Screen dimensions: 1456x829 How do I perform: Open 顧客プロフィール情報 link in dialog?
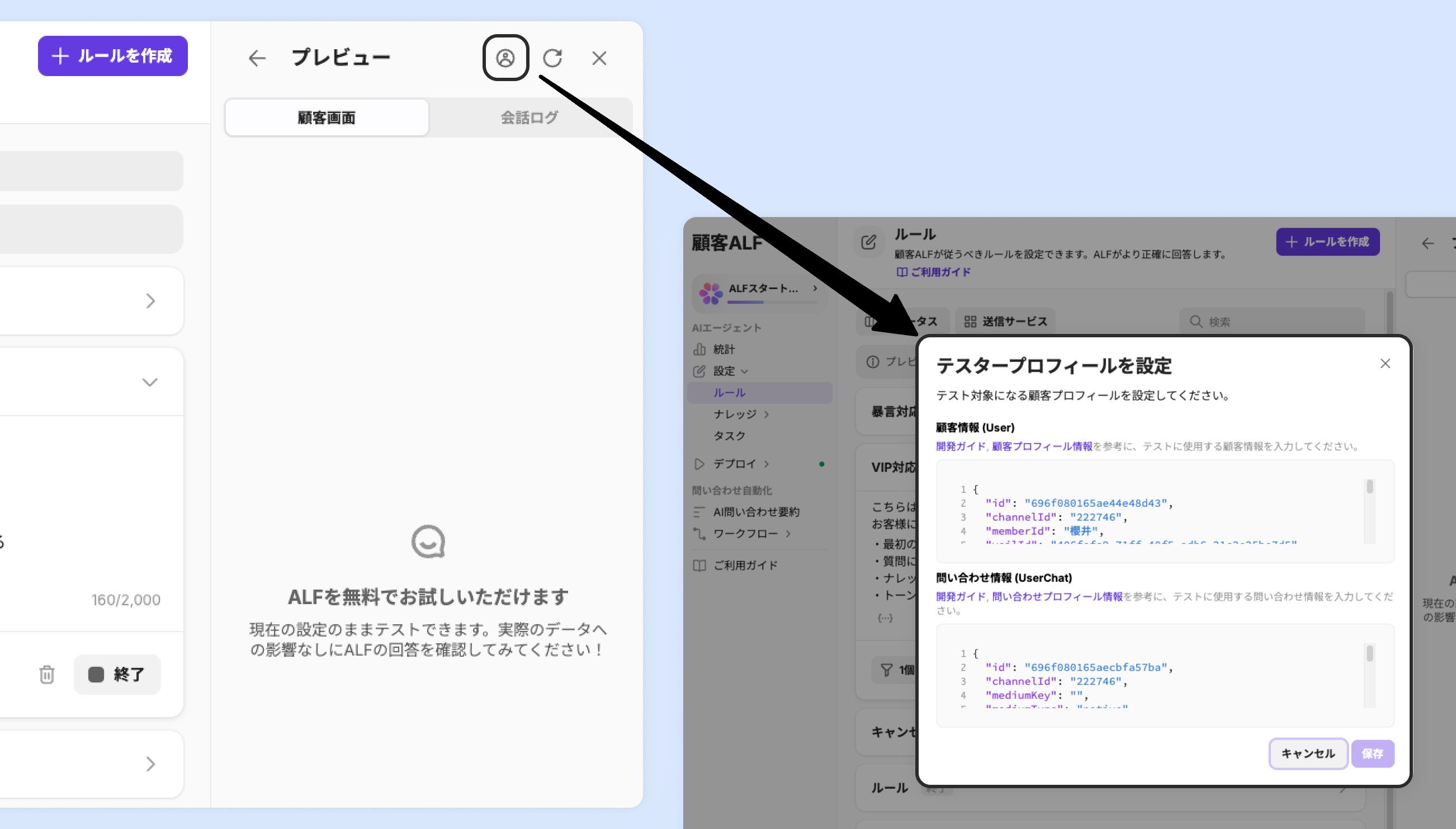click(1042, 446)
